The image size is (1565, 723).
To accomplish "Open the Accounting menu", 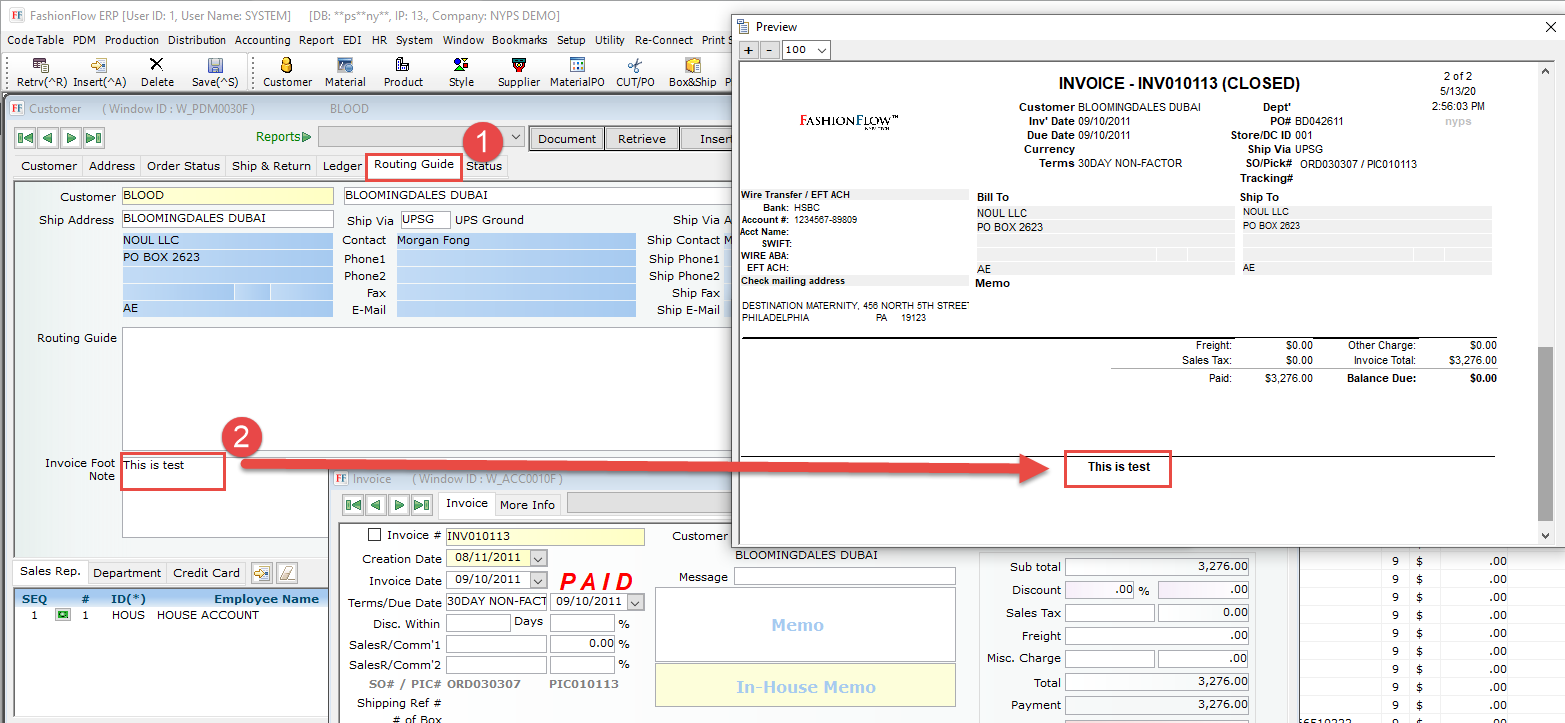I will point(262,40).
